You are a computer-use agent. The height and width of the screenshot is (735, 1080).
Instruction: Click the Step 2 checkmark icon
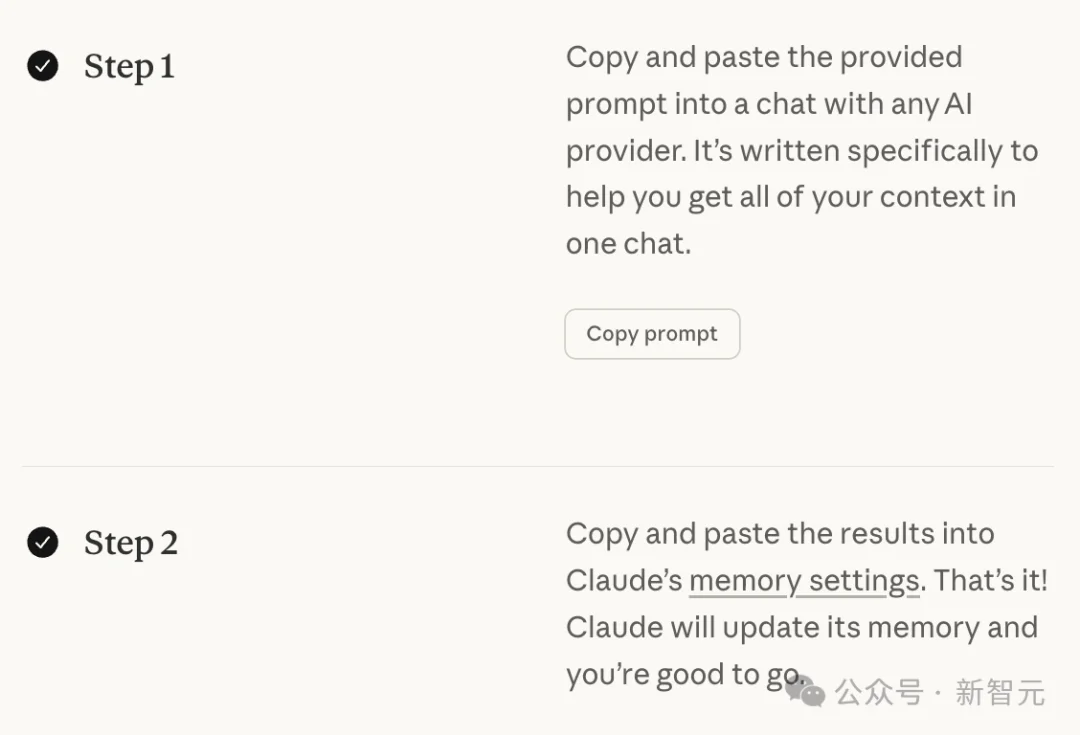42,543
